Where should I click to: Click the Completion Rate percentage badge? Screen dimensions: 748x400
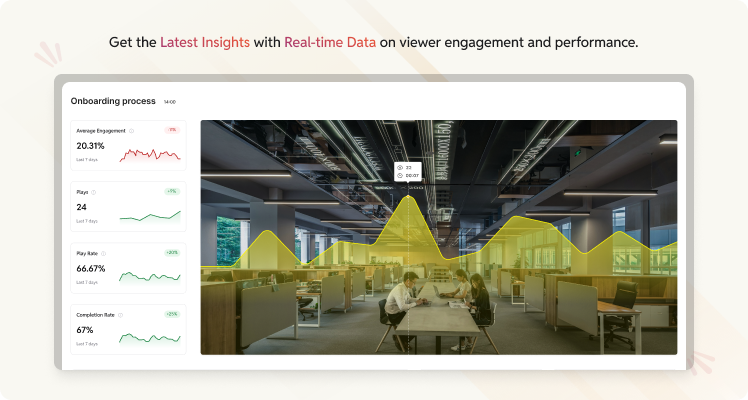(172, 314)
